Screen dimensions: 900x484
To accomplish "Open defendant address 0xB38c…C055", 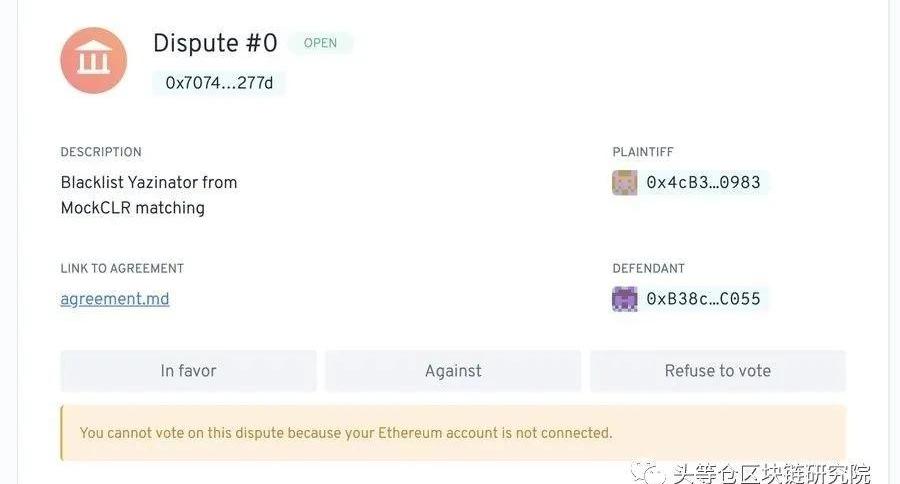I will [x=703, y=299].
